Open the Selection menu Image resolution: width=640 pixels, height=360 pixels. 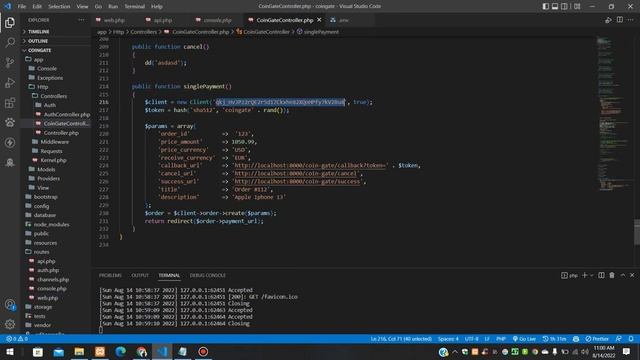[x=59, y=6]
